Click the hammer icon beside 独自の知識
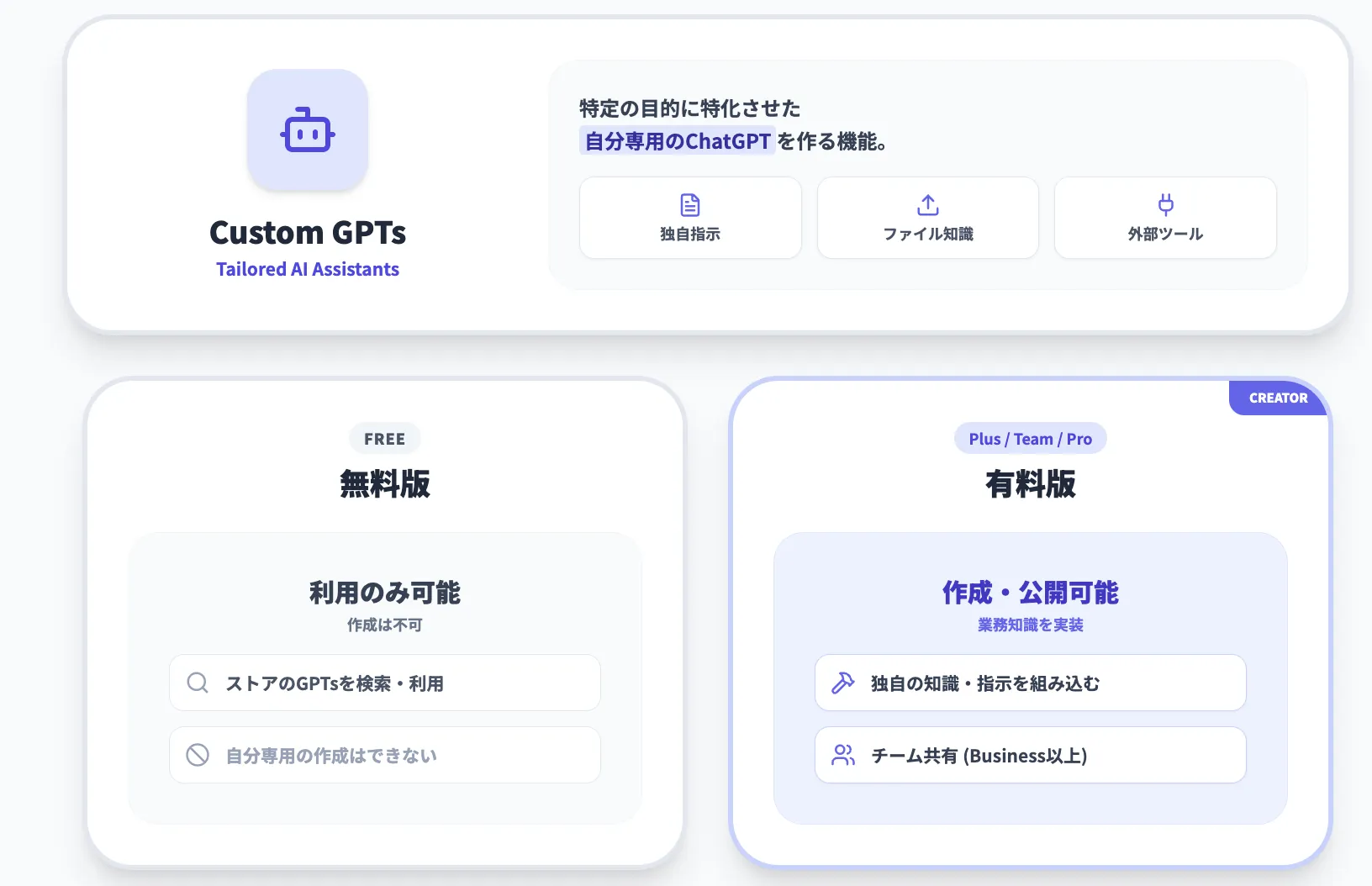The width and height of the screenshot is (1372, 886). point(842,683)
